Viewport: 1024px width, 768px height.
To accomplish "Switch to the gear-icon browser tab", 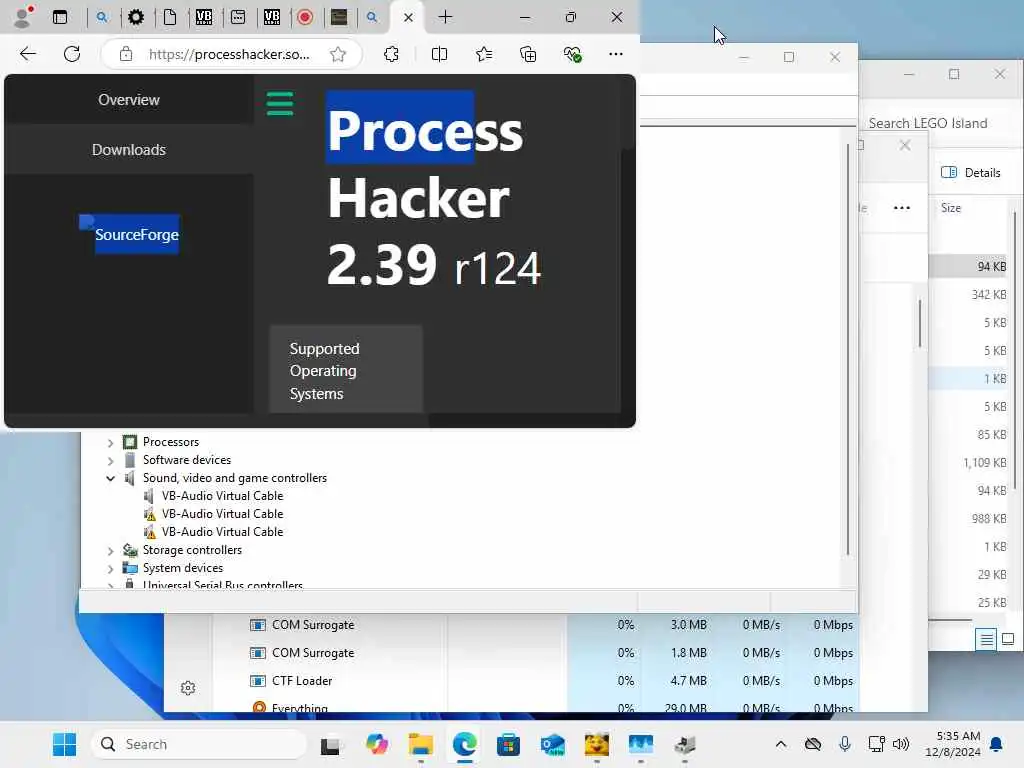I will 136,18.
